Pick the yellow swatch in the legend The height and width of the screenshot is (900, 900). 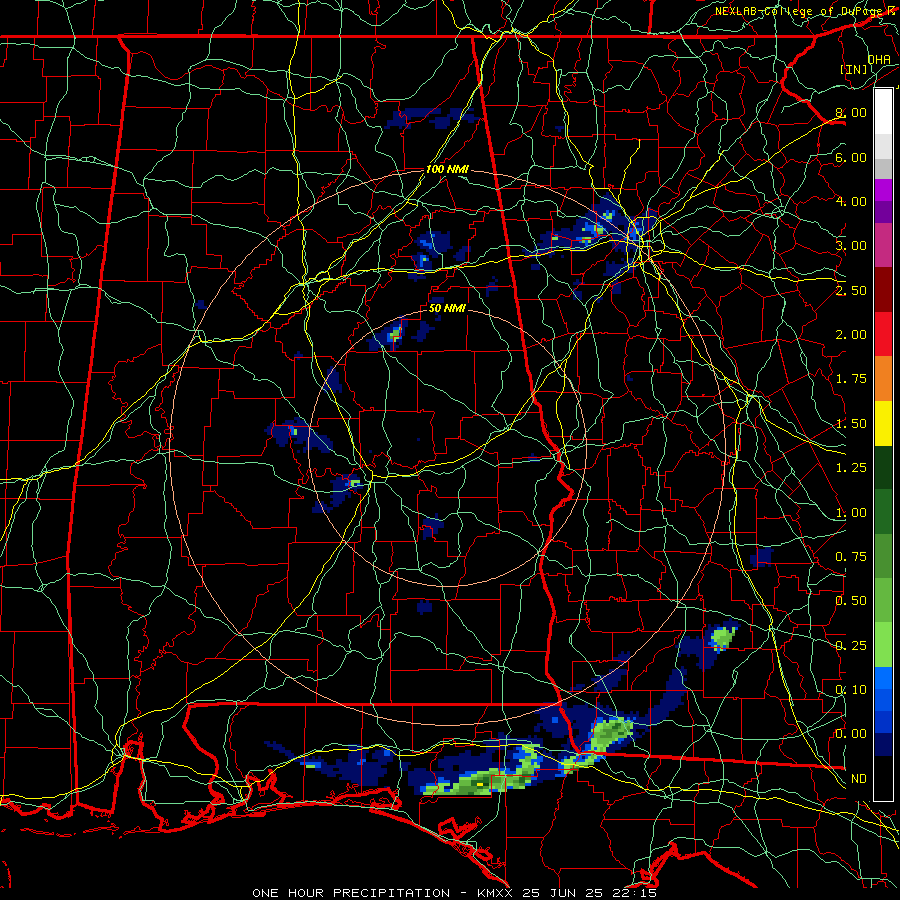[x=883, y=424]
